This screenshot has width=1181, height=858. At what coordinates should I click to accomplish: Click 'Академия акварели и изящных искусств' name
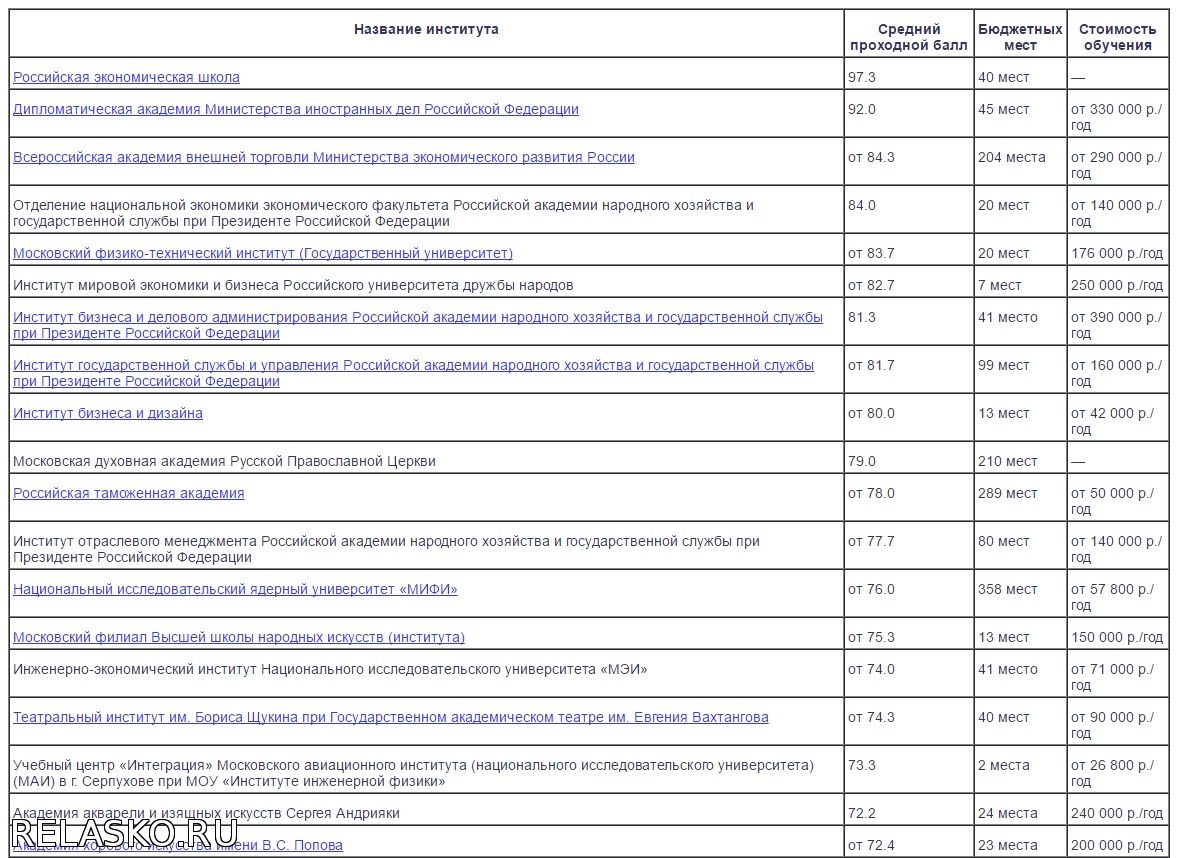(x=206, y=814)
